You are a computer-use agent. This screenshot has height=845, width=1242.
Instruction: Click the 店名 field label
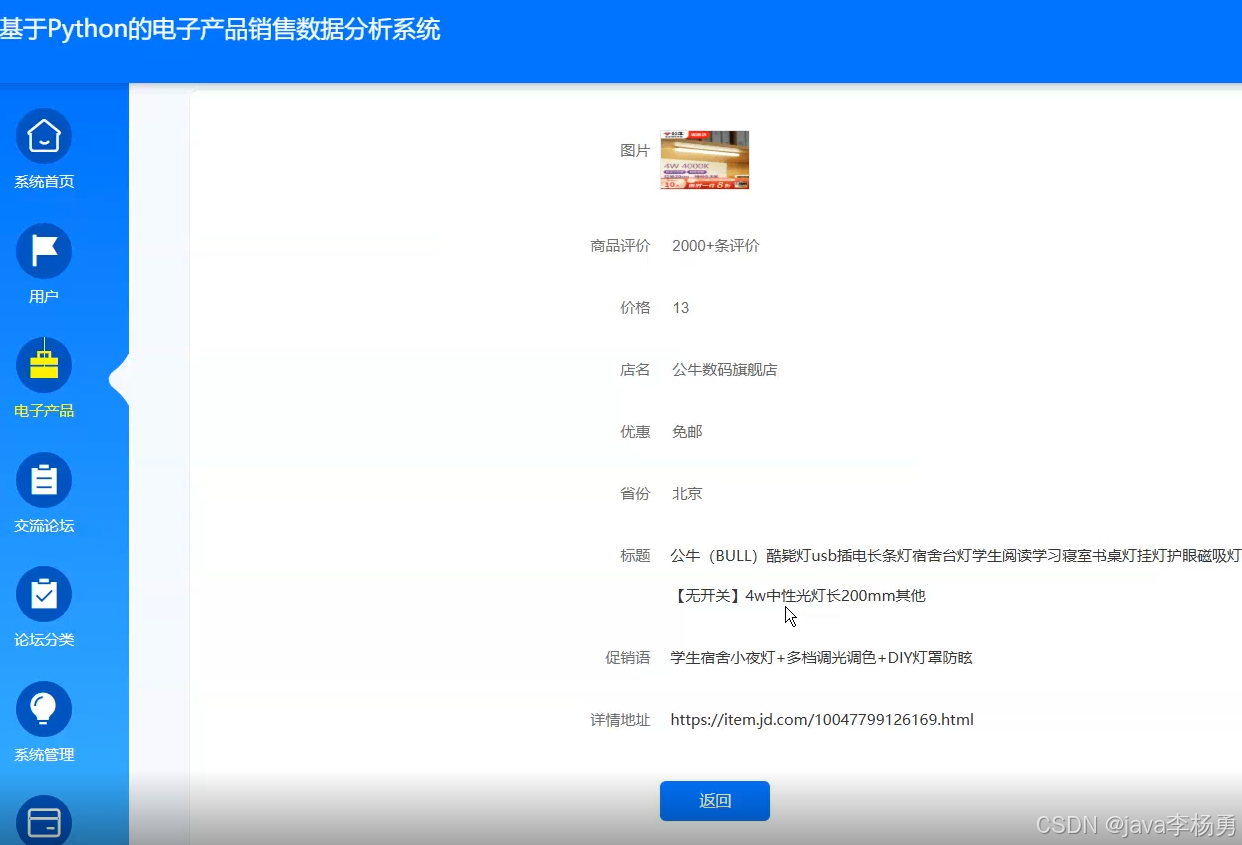coord(635,370)
